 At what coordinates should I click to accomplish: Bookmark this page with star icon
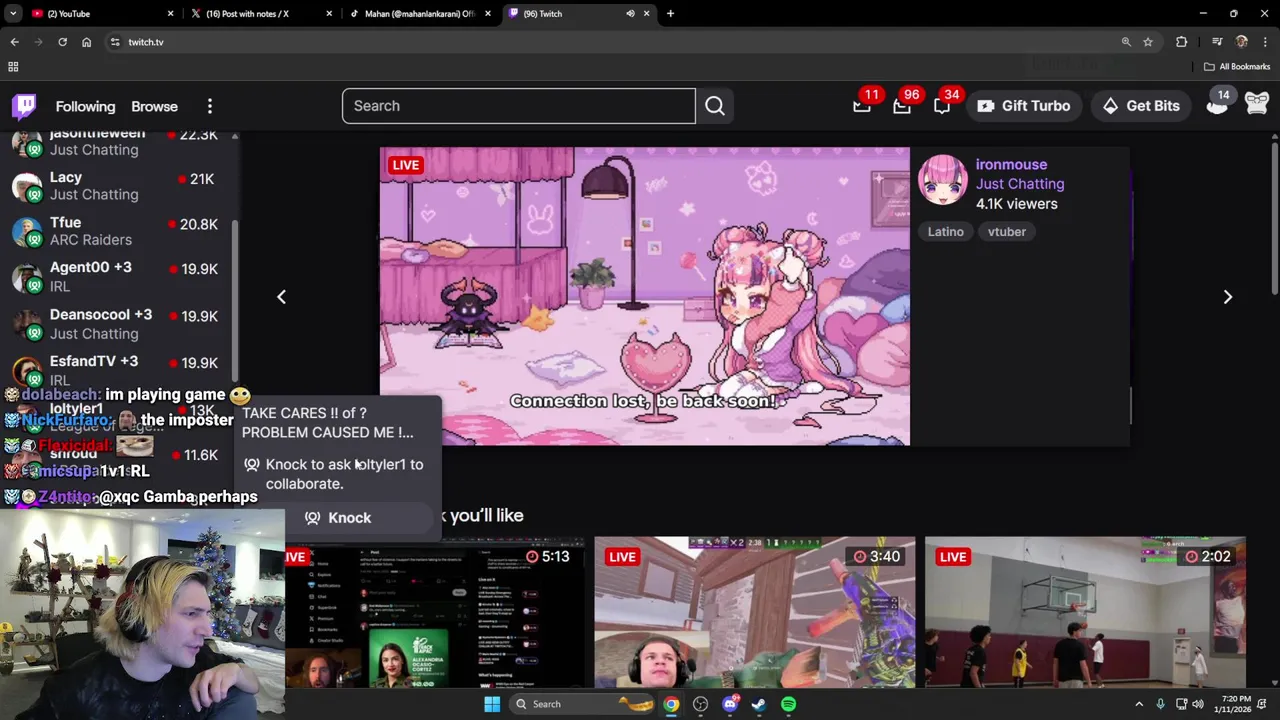pos(1148,42)
